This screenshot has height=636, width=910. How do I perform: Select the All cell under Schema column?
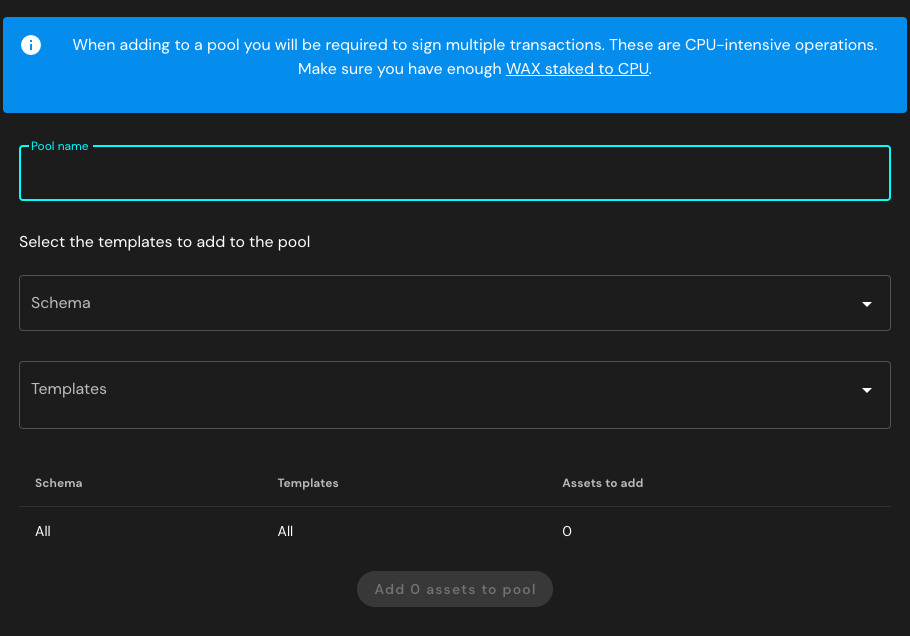(x=43, y=531)
